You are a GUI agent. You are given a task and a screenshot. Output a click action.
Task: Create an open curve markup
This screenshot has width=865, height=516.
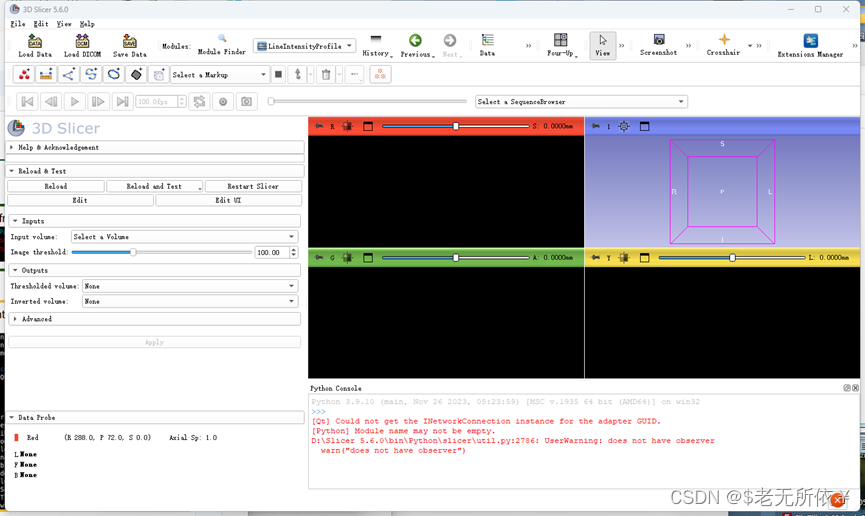pyautogui.click(x=91, y=75)
